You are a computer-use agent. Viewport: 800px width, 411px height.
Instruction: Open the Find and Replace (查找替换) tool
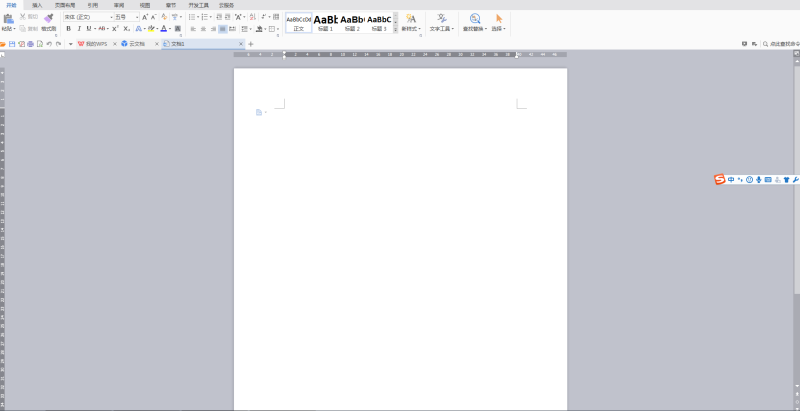(x=474, y=20)
